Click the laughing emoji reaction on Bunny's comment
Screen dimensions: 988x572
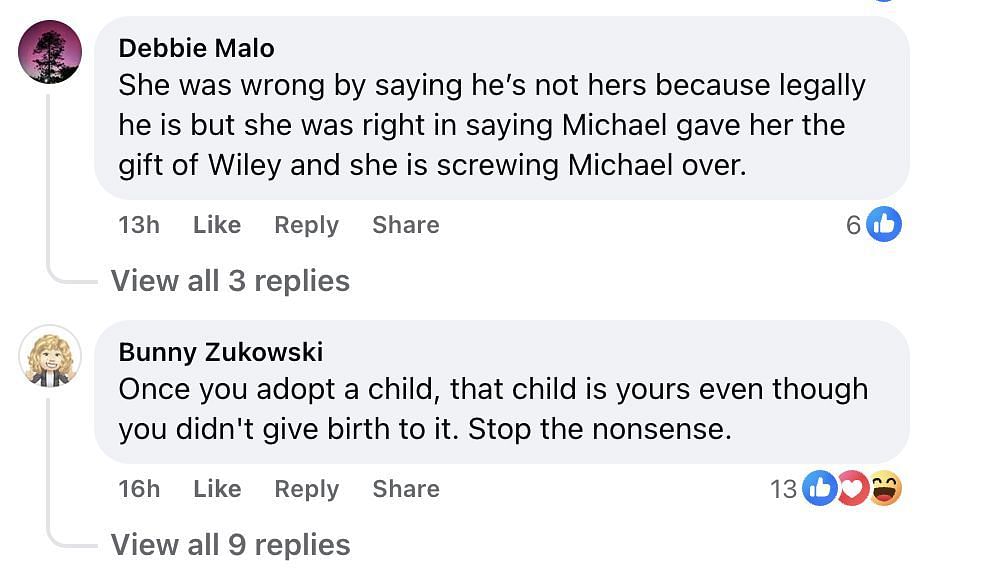(x=885, y=488)
